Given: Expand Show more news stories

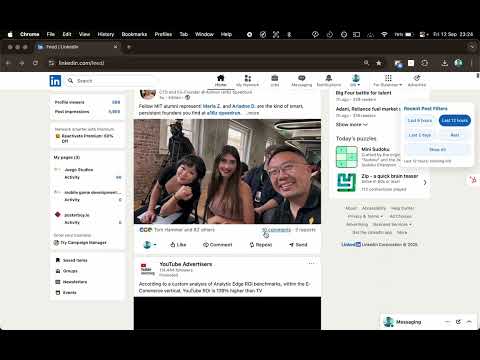Looking at the screenshot, I should tap(352, 124).
